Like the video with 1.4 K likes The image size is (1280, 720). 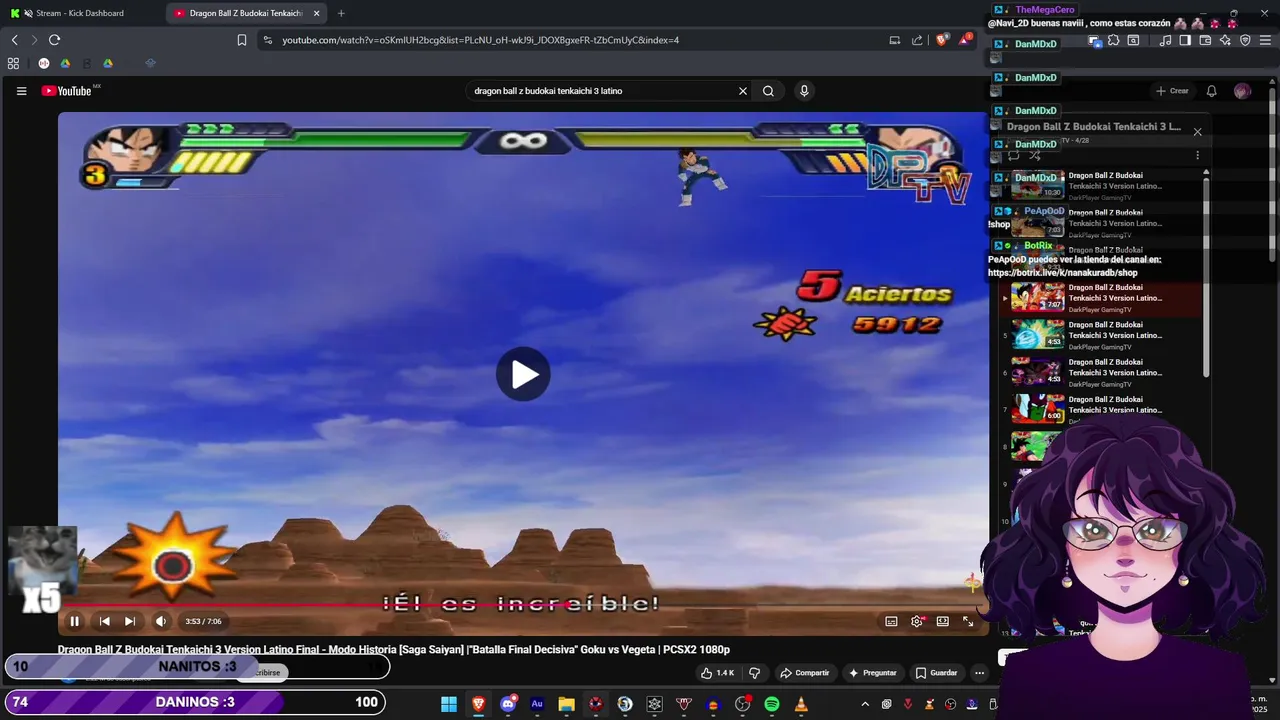tap(718, 673)
